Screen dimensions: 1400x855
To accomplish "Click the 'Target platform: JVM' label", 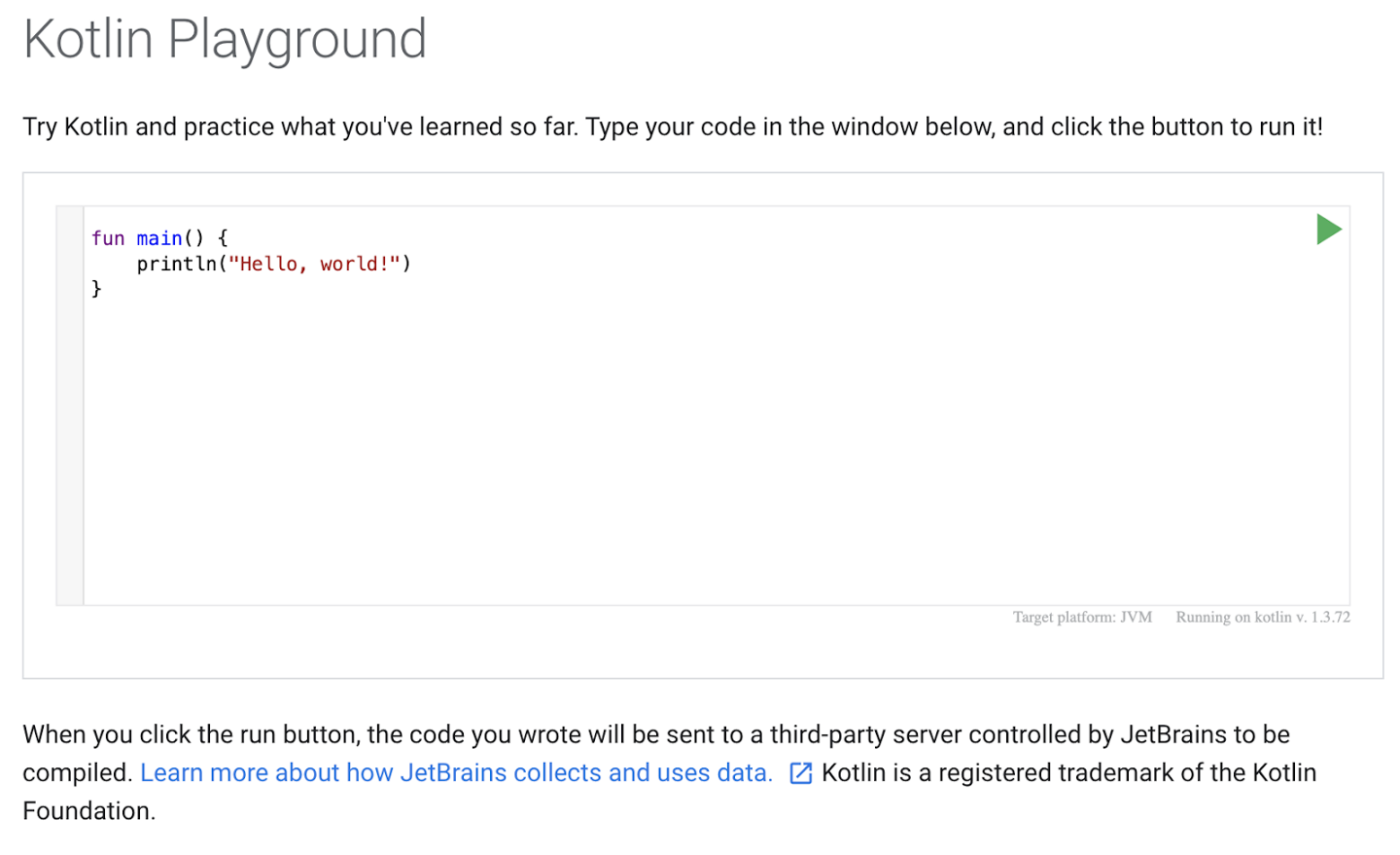I will point(1082,617).
